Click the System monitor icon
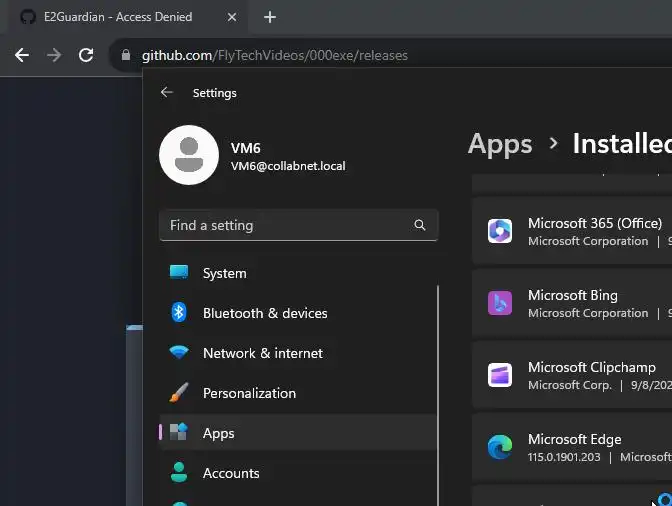672x506 pixels. tap(179, 272)
